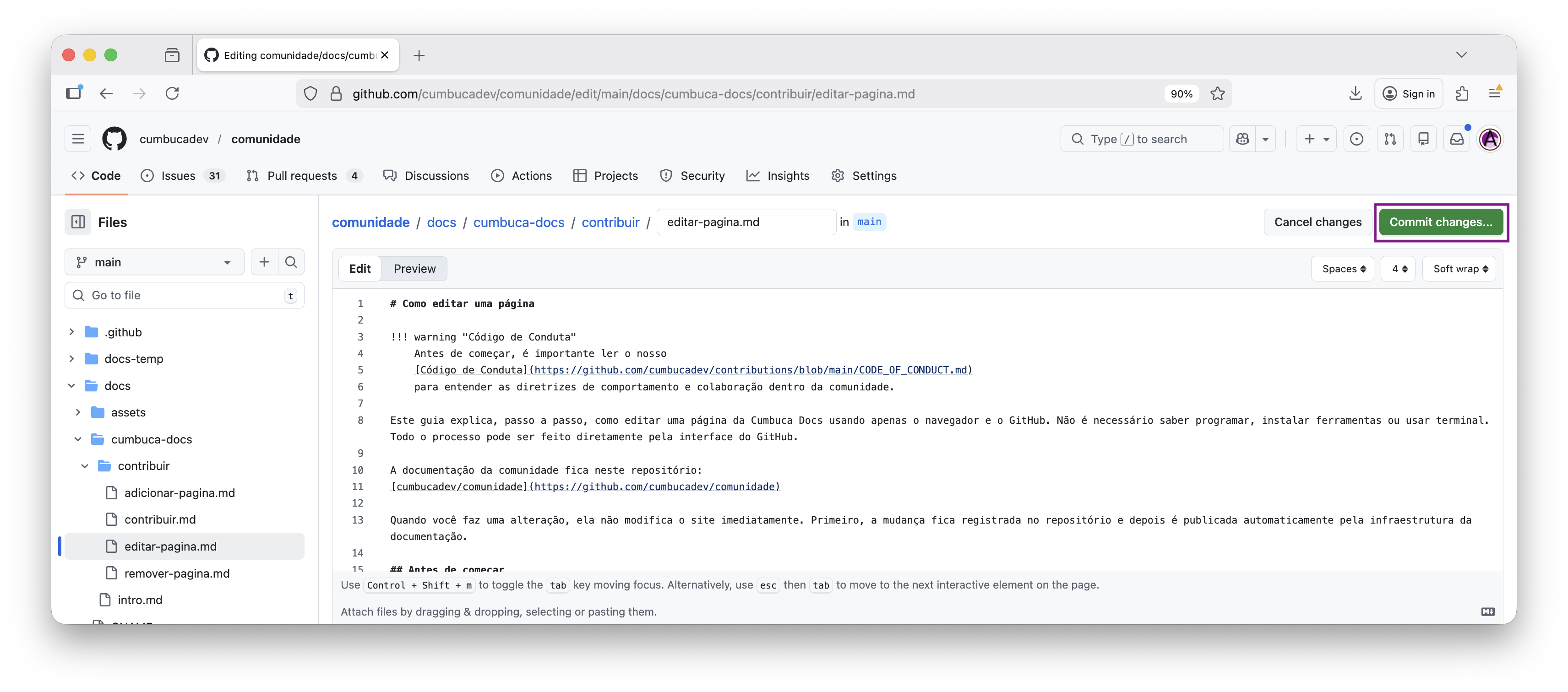Image resolution: width=1568 pixels, height=692 pixels.
Task: Open intro.md in file tree
Action: 140,600
